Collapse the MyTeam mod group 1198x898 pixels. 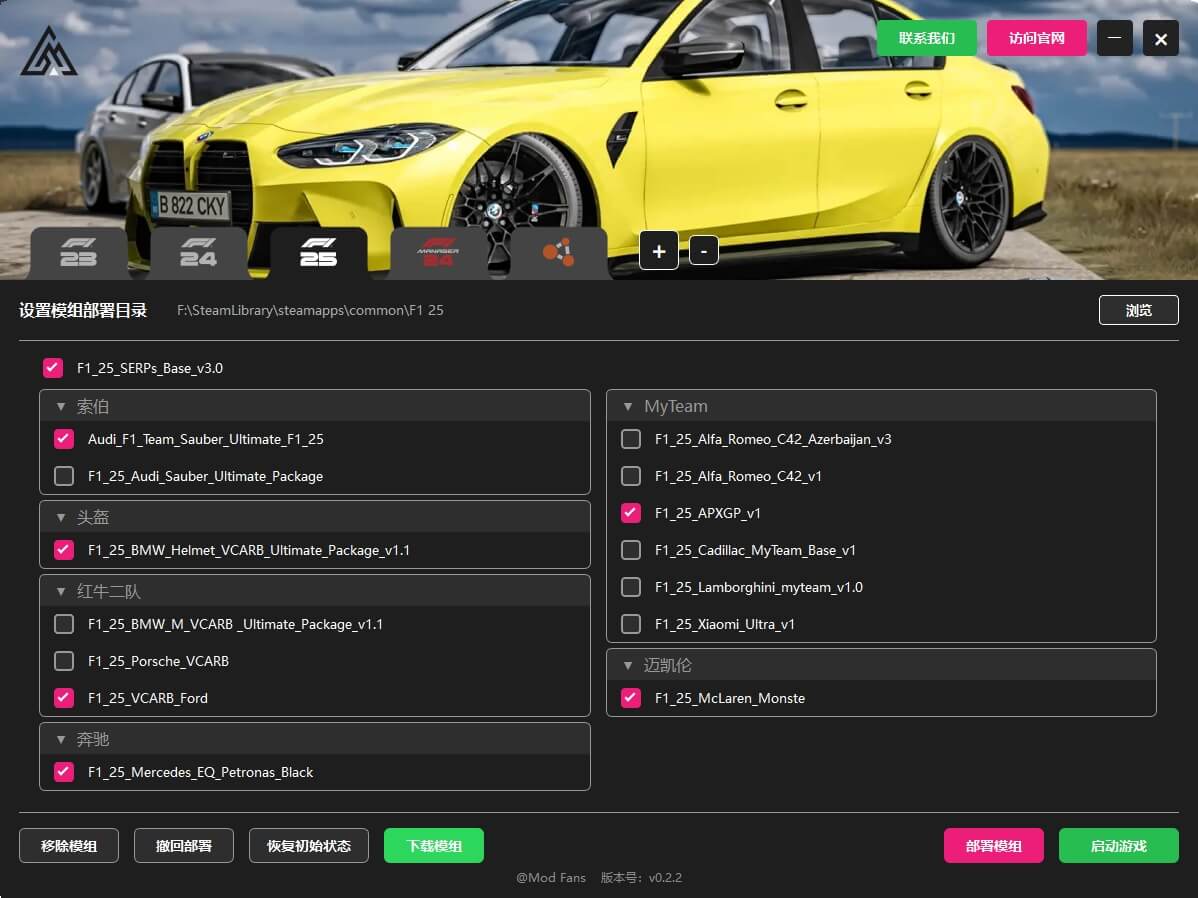pos(628,407)
